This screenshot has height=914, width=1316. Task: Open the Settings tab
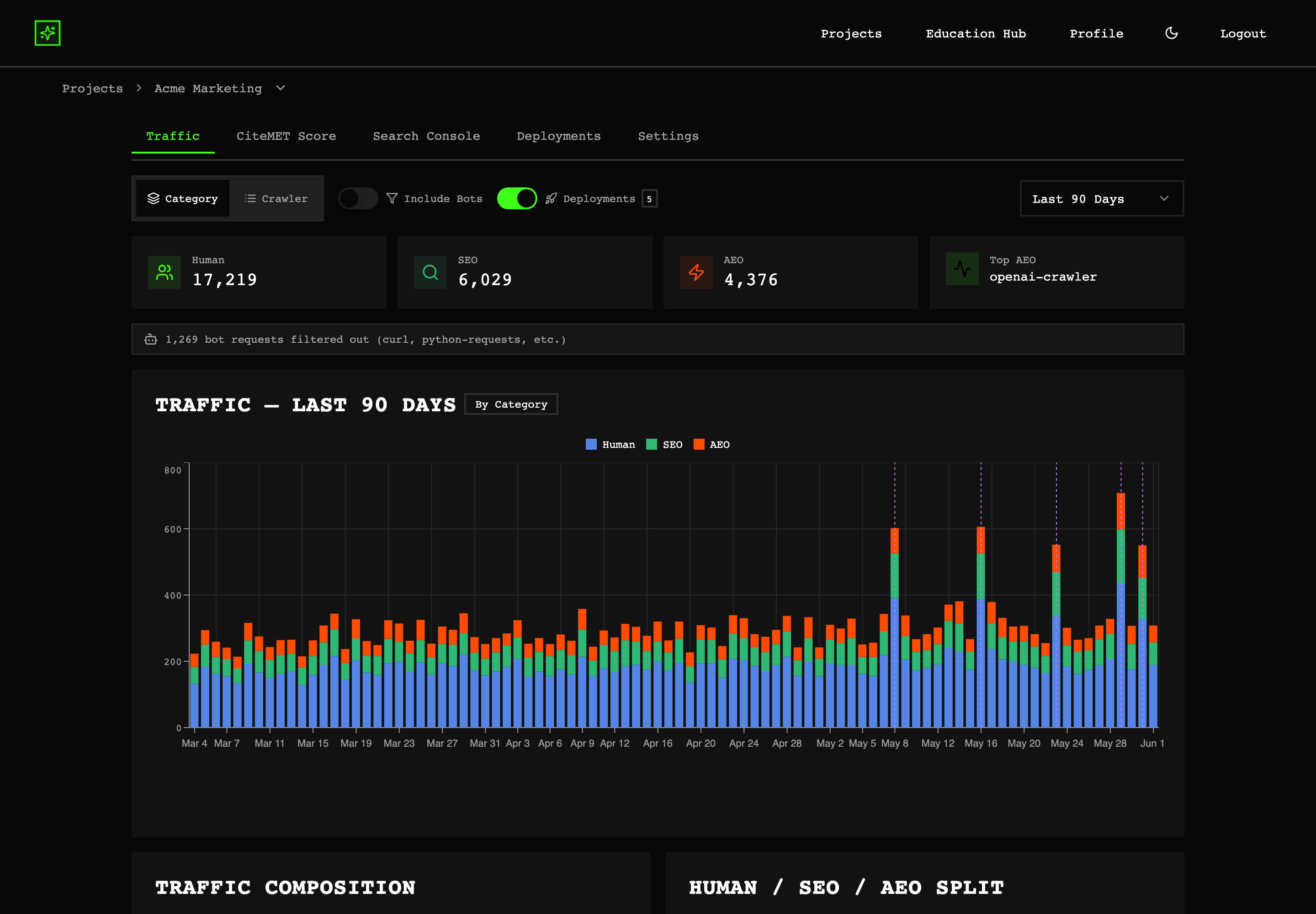669,136
